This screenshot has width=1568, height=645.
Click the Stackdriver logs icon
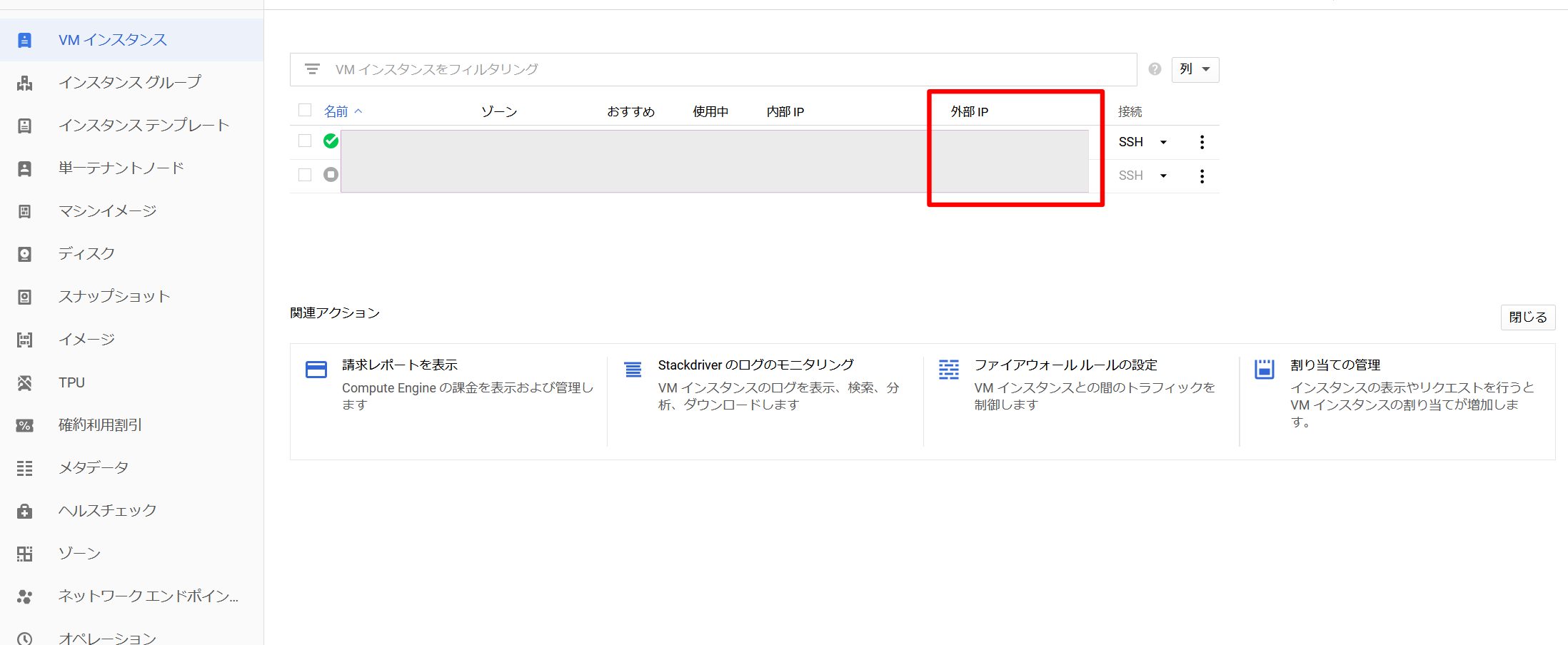[x=633, y=369]
